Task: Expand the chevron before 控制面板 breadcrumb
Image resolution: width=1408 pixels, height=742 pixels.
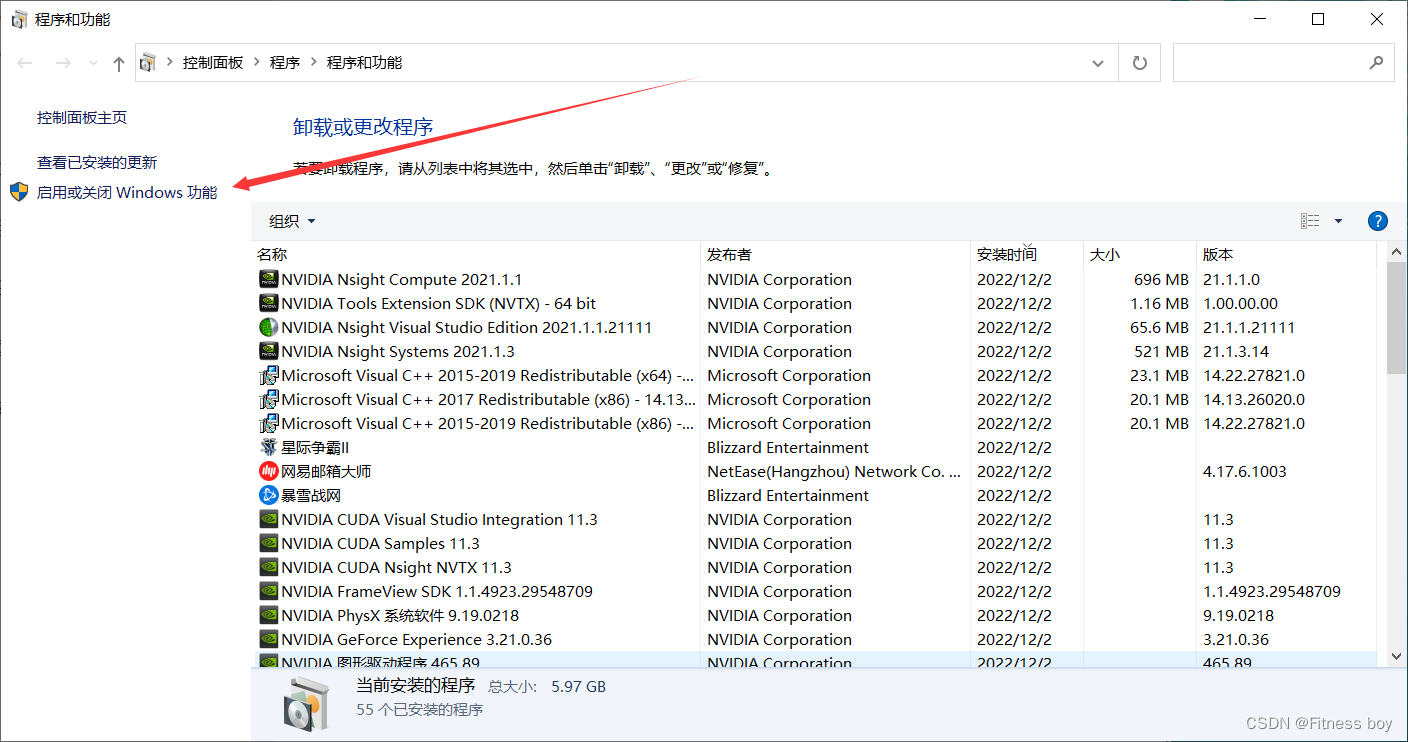Action: (x=170, y=63)
